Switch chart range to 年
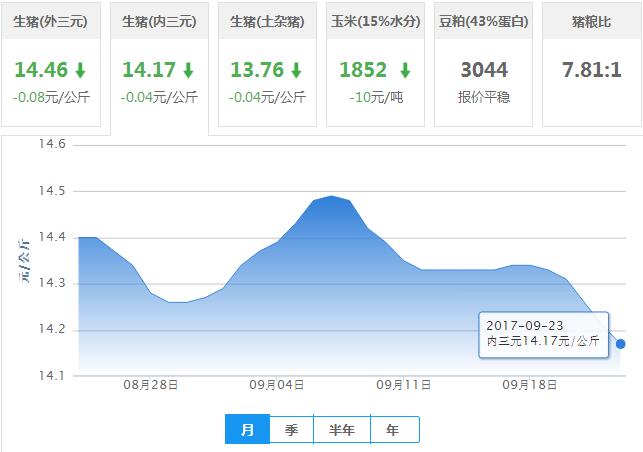The width and height of the screenshot is (643, 452). tap(394, 429)
